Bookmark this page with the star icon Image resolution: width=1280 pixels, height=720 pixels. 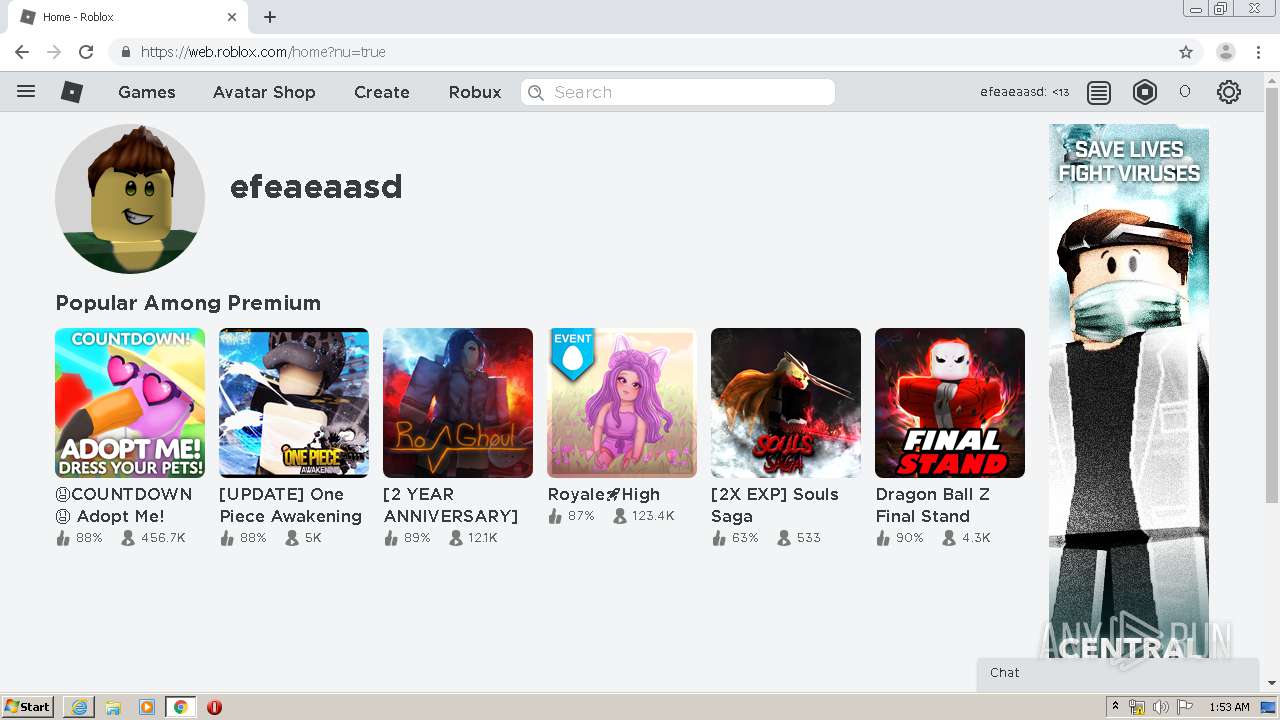[x=1186, y=52]
